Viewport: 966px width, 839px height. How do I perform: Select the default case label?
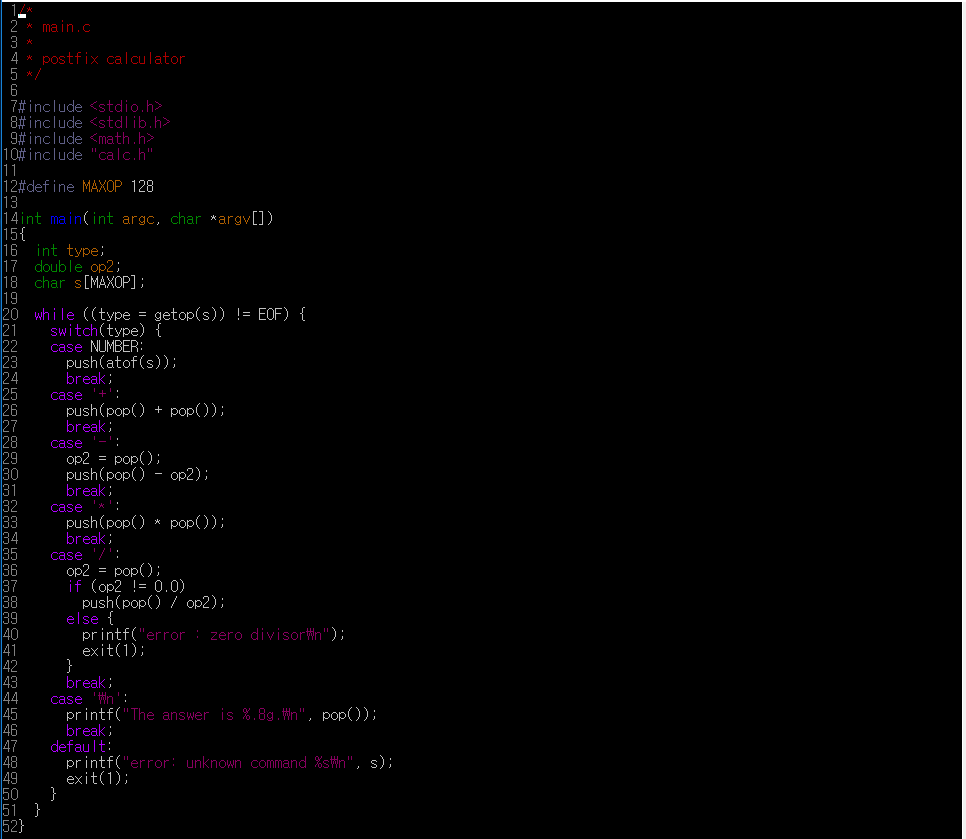pyautogui.click(x=75, y=746)
